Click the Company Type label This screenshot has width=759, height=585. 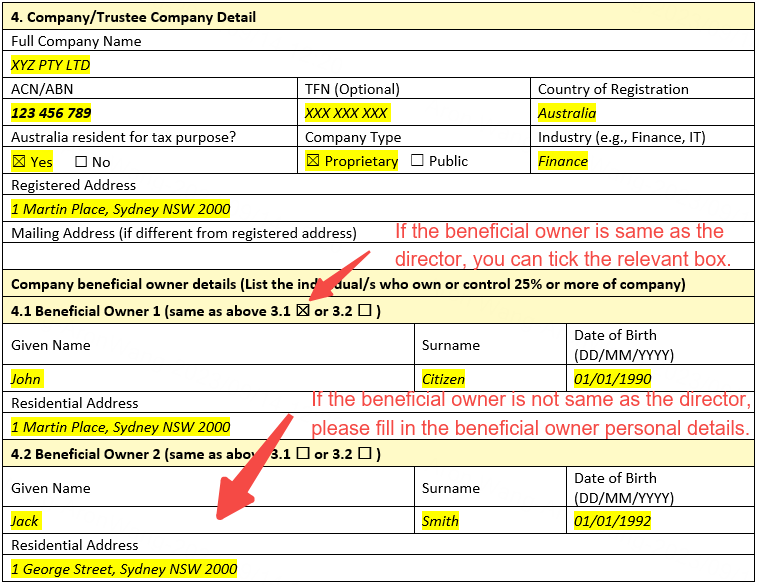[x=353, y=137]
